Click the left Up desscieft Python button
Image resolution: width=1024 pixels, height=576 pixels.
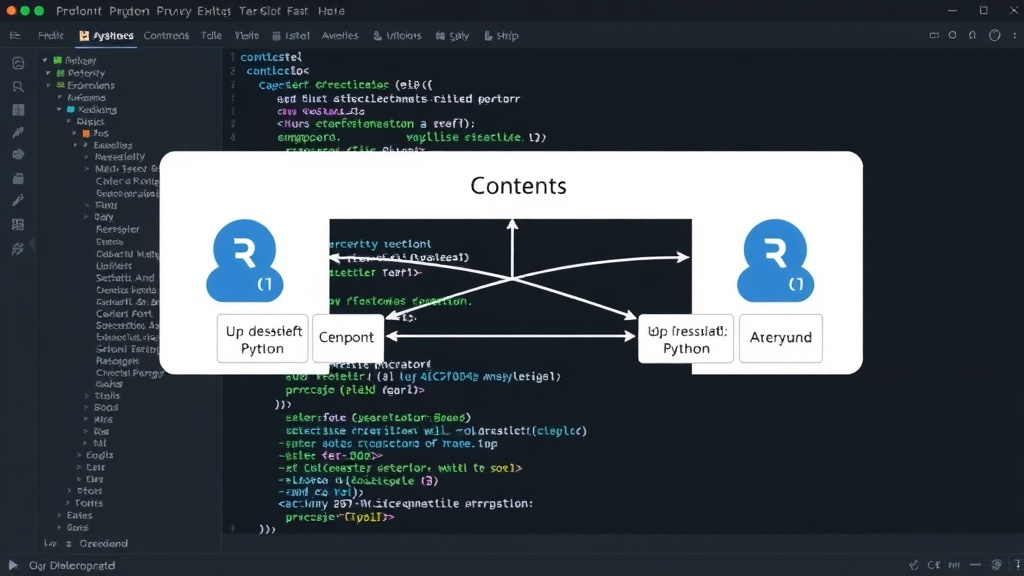point(263,339)
